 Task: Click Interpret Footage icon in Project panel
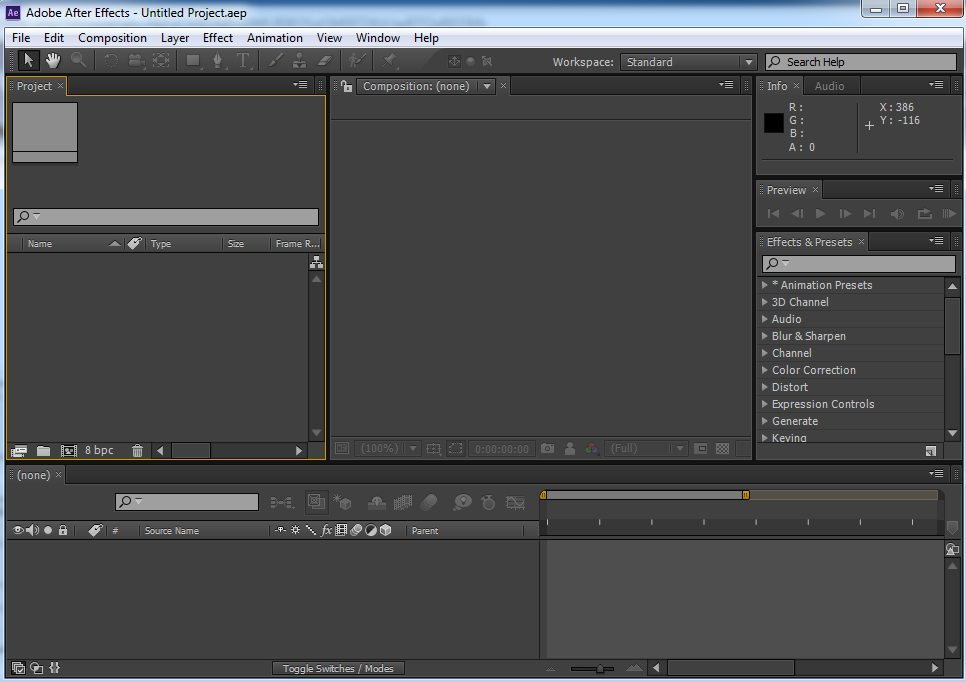[x=19, y=451]
